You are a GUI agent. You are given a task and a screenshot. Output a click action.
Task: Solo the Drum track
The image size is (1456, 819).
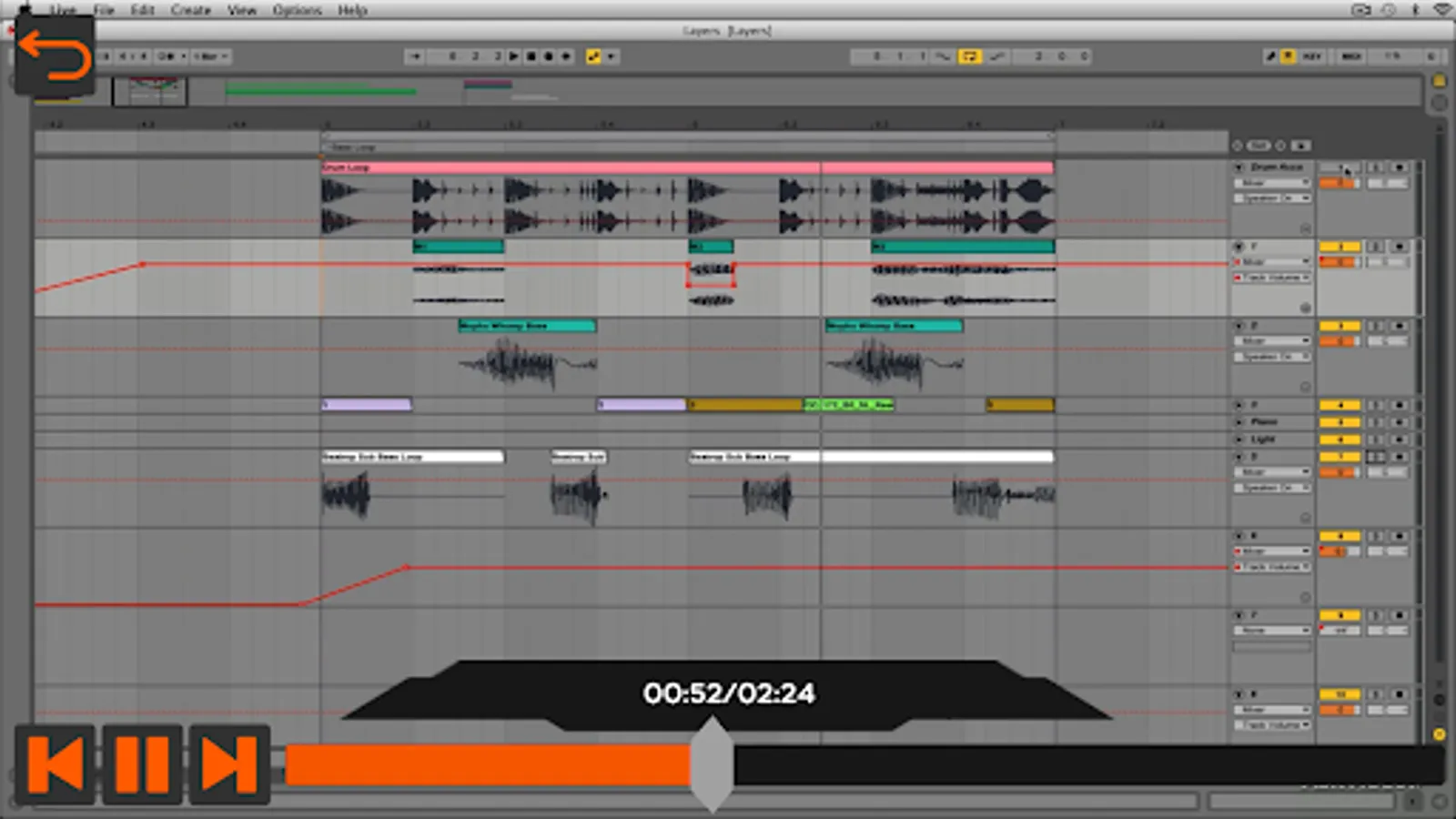point(1376,167)
